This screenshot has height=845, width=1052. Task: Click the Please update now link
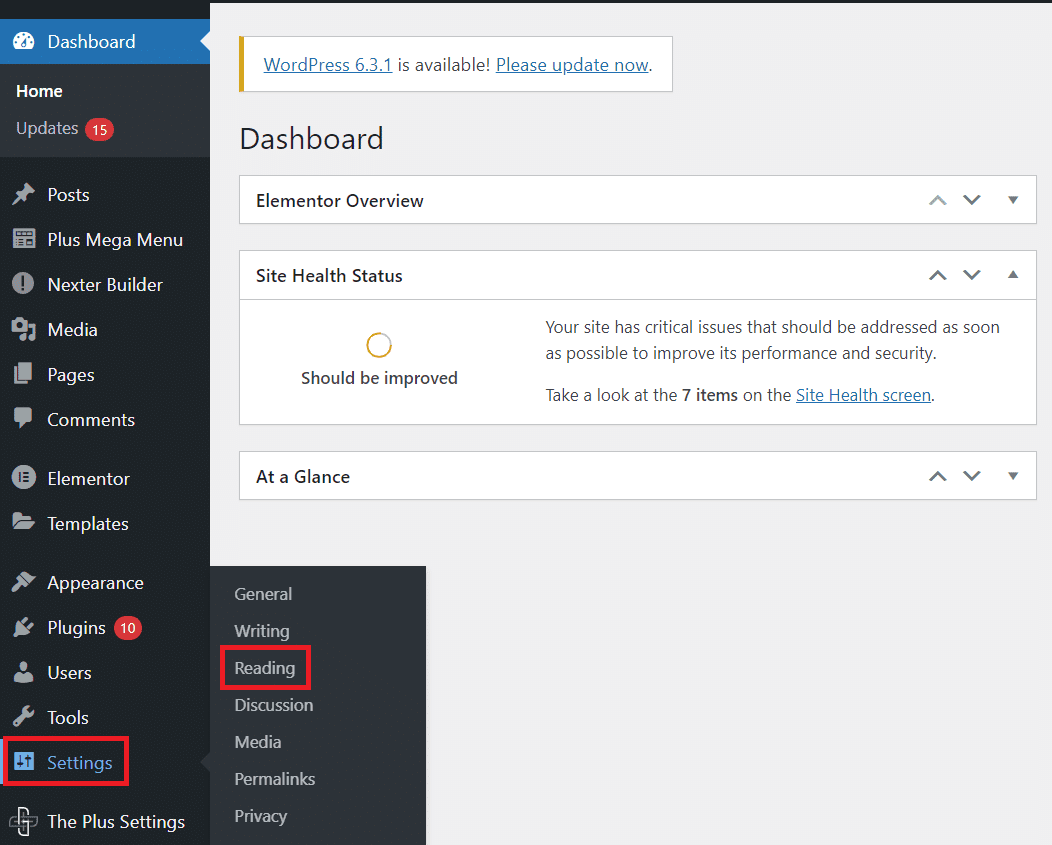571,64
